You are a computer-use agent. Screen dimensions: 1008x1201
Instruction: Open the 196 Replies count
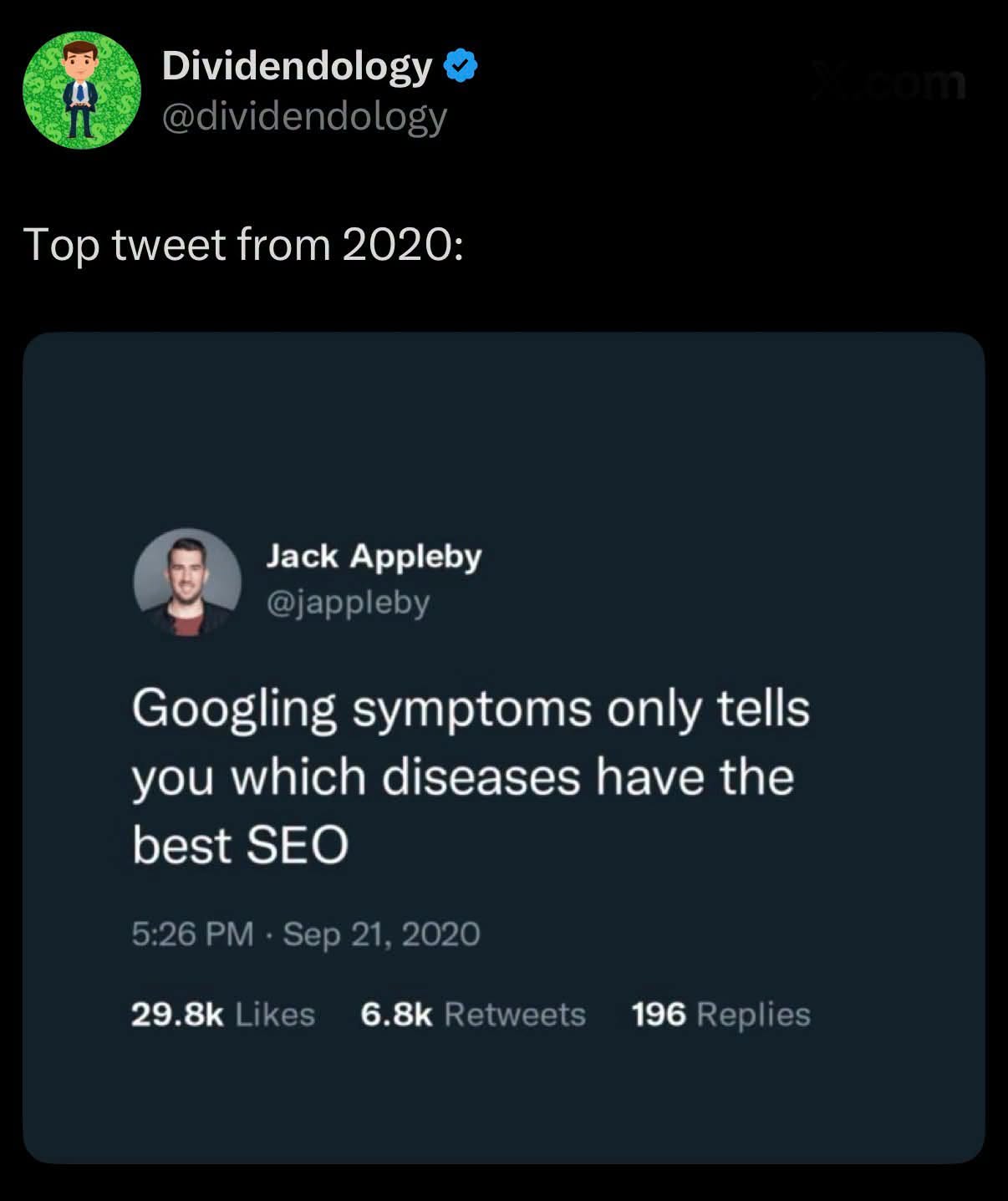coord(721,1015)
